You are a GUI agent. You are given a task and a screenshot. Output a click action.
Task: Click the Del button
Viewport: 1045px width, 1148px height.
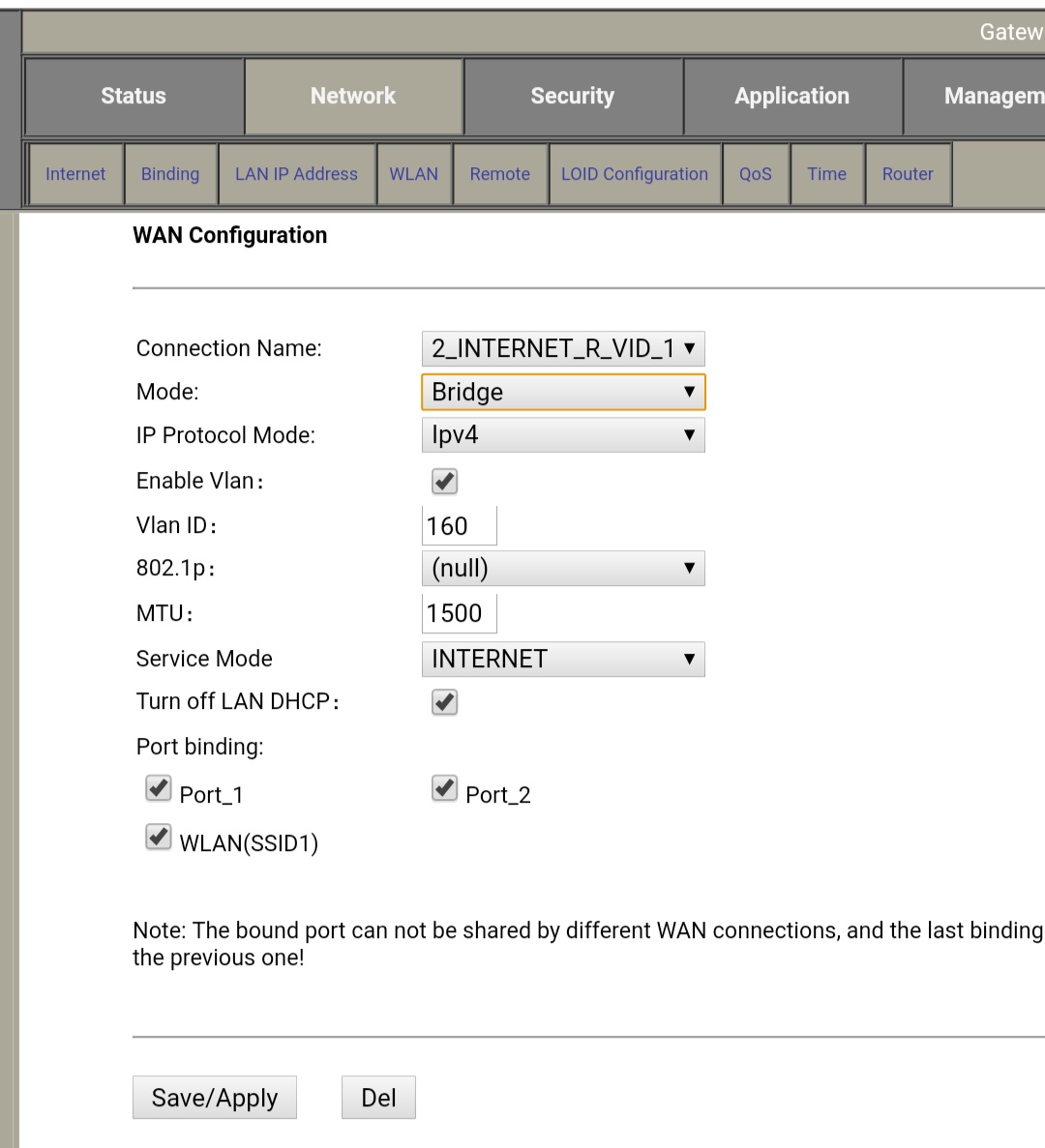click(378, 1098)
